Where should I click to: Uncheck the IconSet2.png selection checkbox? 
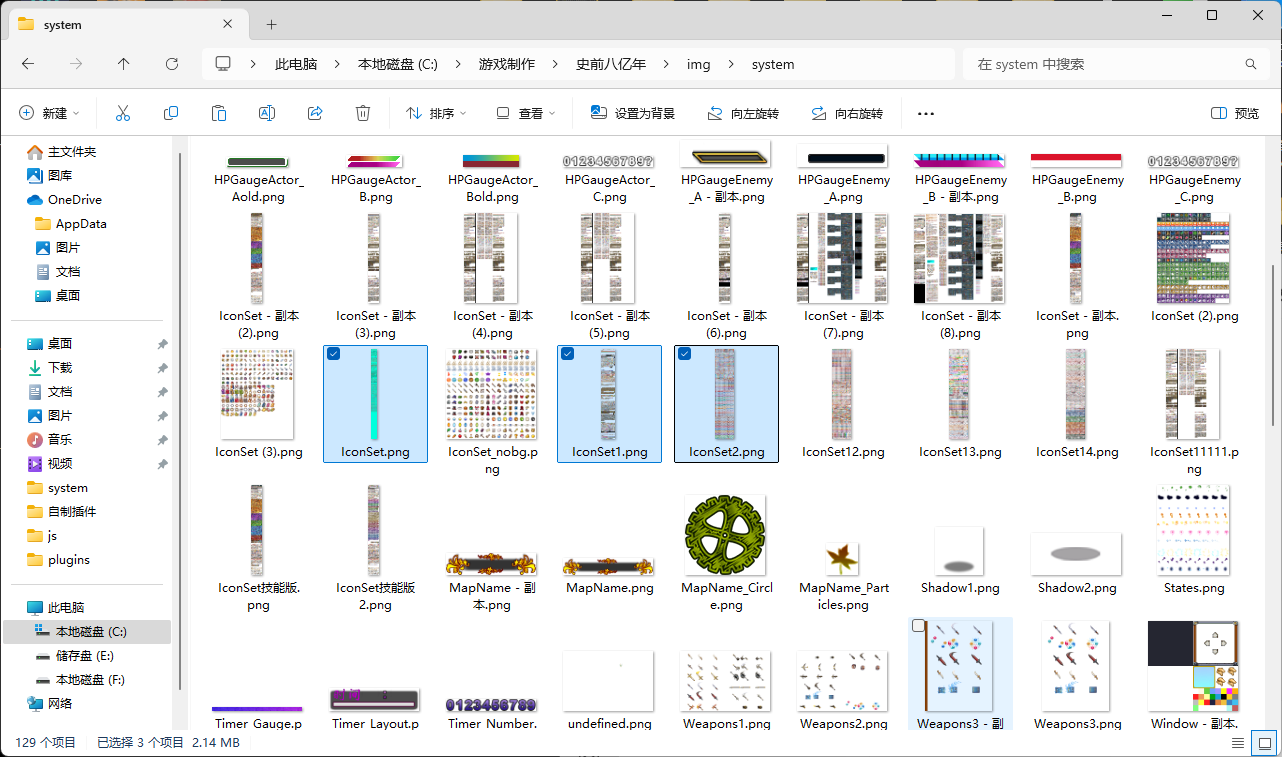pyautogui.click(x=684, y=354)
